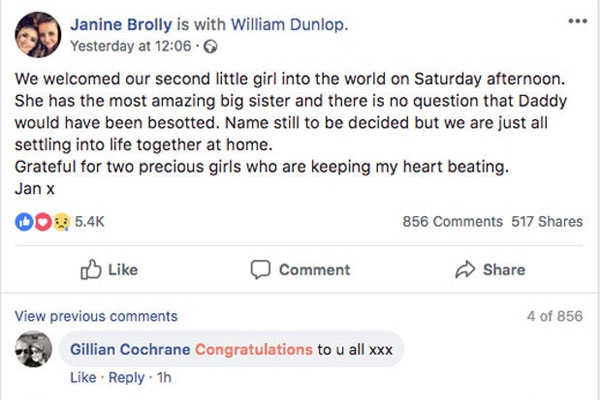Image resolution: width=600 pixels, height=400 pixels.
Task: Click the arrow Share icon
Action: coord(464,269)
